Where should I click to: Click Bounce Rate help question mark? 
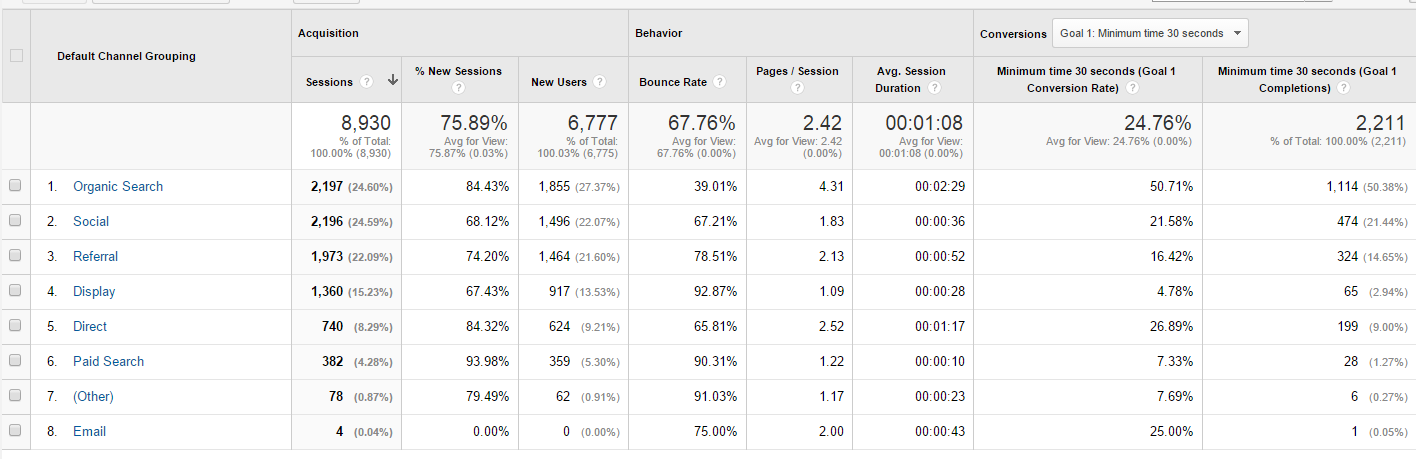(x=719, y=82)
